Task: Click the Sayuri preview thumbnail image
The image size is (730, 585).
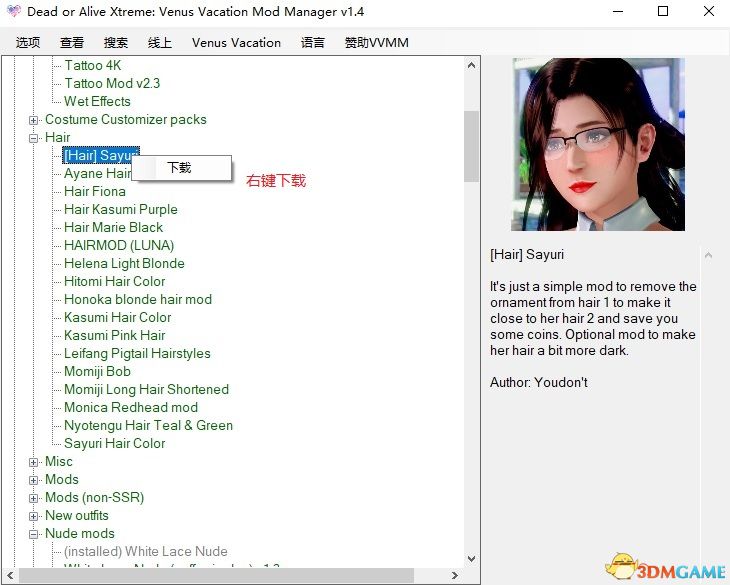Action: click(x=598, y=144)
